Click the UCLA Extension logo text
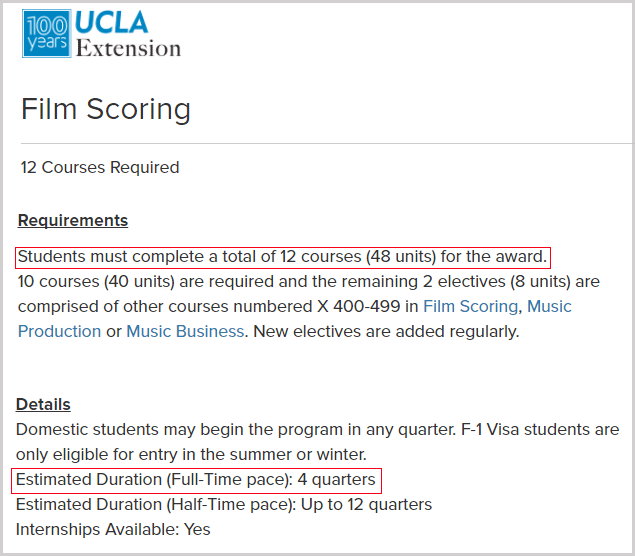The width and height of the screenshot is (635, 556). click(x=128, y=34)
